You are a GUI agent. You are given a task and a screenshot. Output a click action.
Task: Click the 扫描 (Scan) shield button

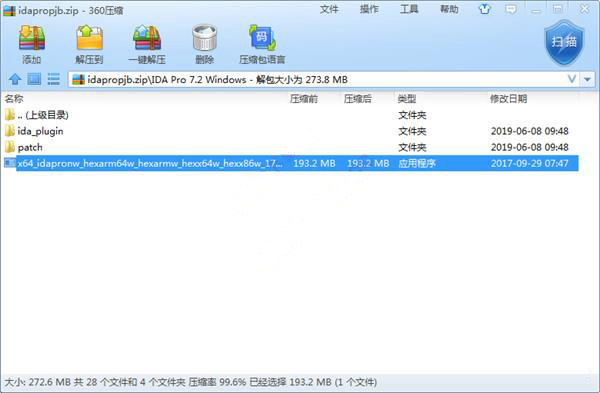click(564, 43)
